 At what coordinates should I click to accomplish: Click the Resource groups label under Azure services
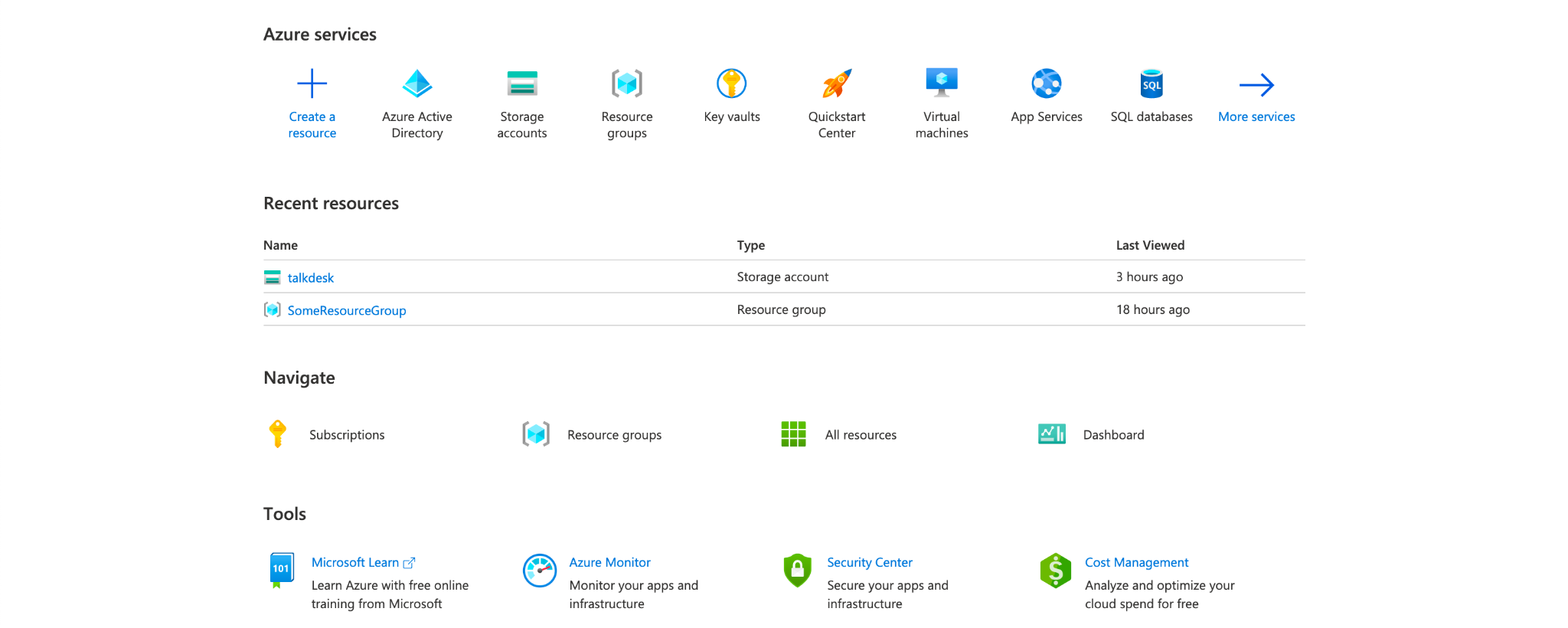tap(627, 125)
